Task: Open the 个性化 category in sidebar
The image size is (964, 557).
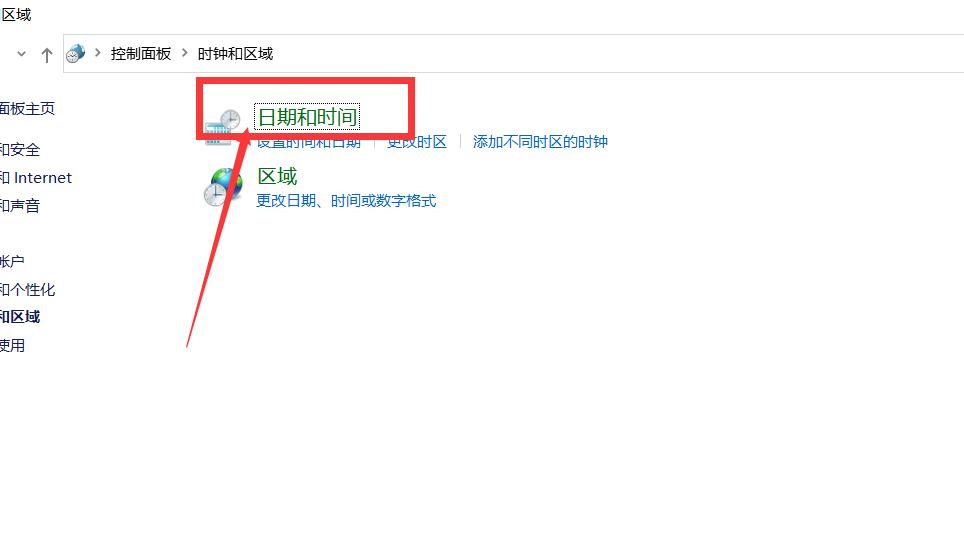Action: click(x=28, y=290)
